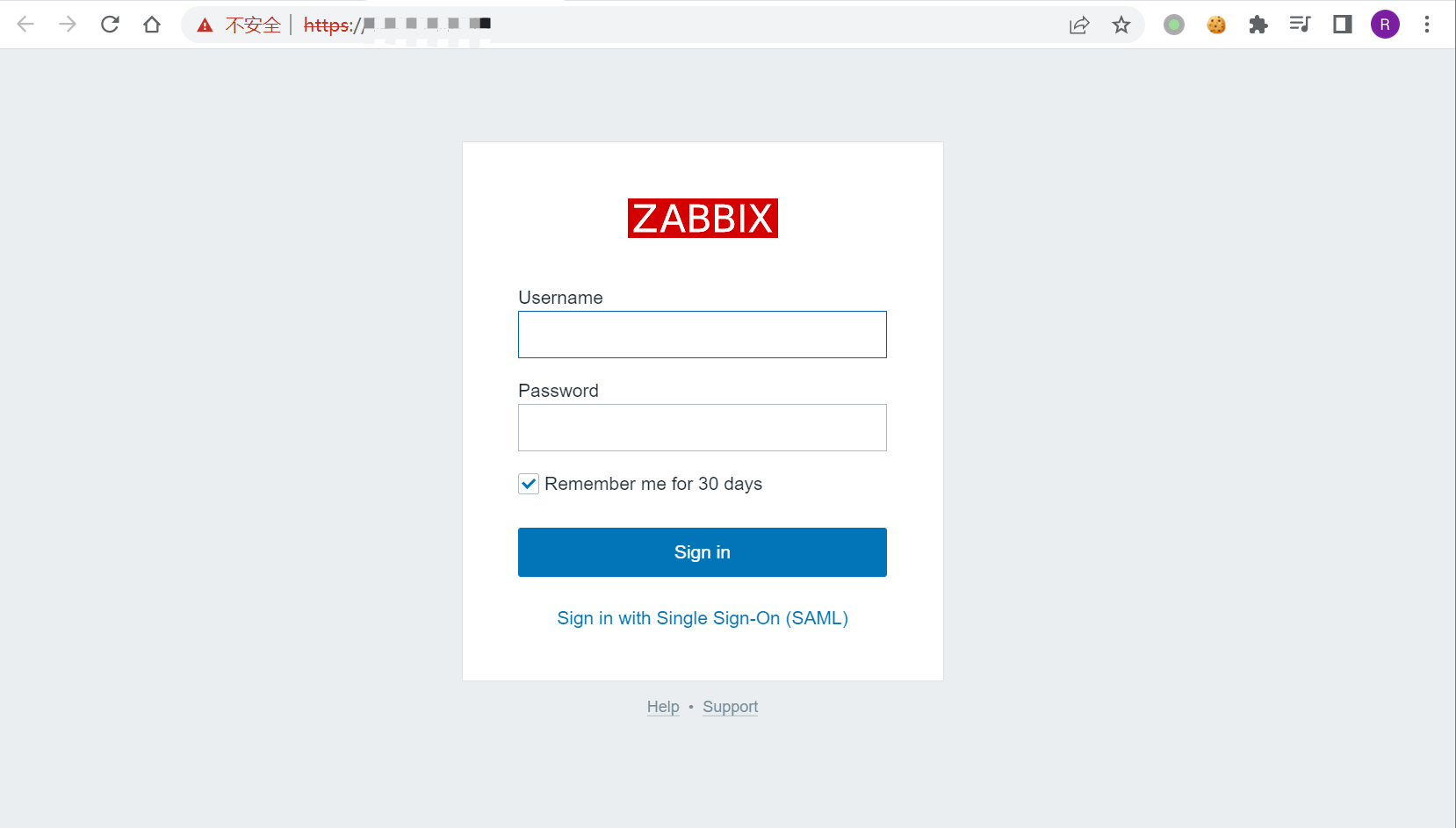Image resolution: width=1456 pixels, height=828 pixels.
Task: Open the share page icon
Action: pyautogui.click(x=1079, y=25)
